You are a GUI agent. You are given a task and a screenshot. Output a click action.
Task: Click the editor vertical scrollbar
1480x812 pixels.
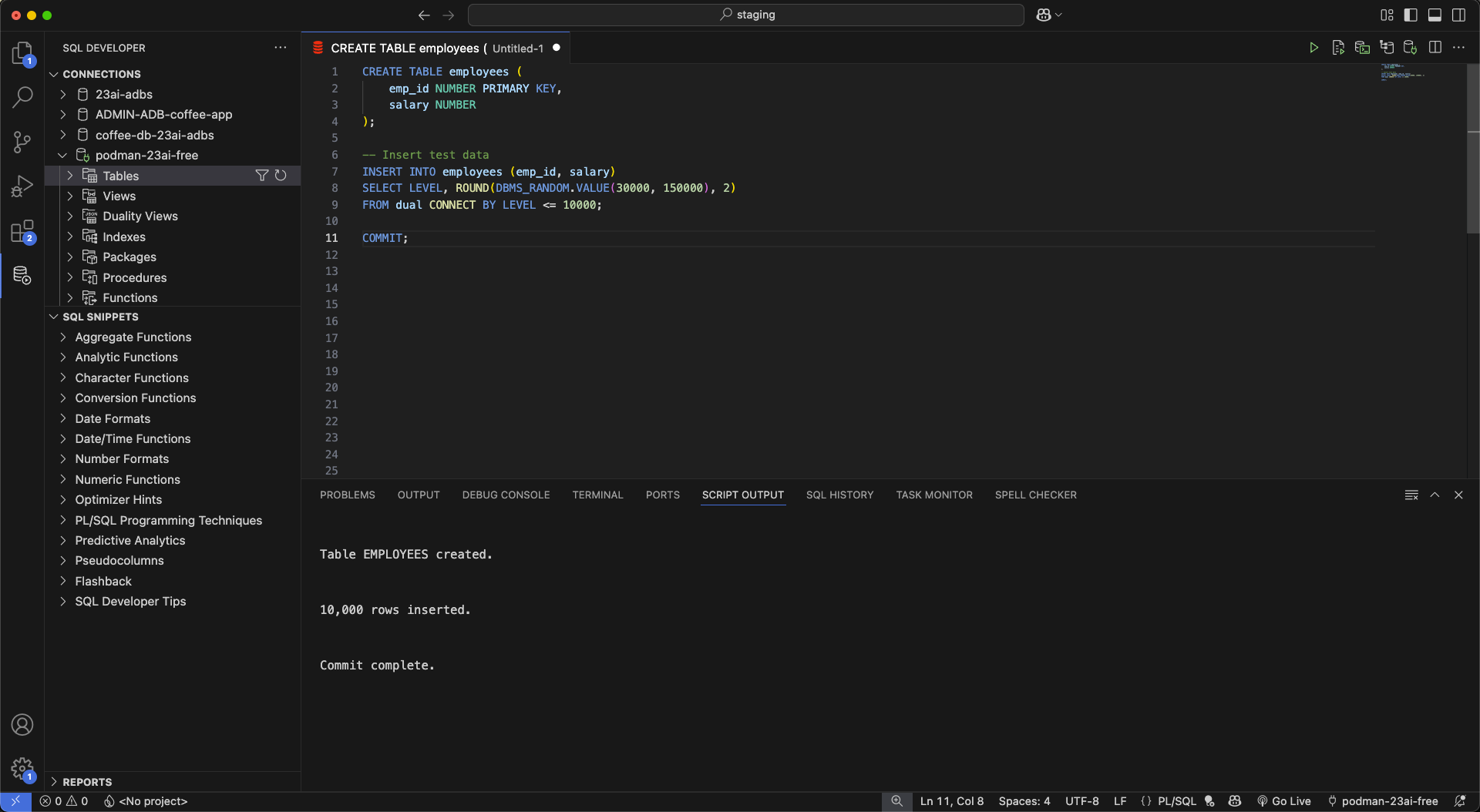click(x=1473, y=149)
